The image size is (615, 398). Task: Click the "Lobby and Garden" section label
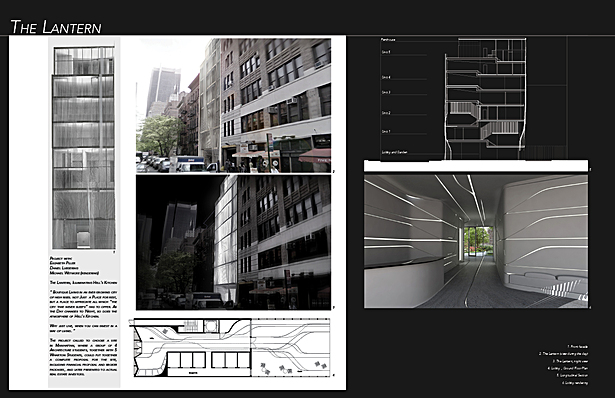tap(394, 152)
